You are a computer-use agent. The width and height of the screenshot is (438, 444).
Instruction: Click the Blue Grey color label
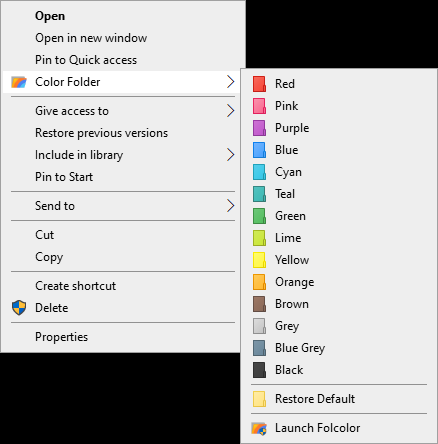click(x=300, y=348)
